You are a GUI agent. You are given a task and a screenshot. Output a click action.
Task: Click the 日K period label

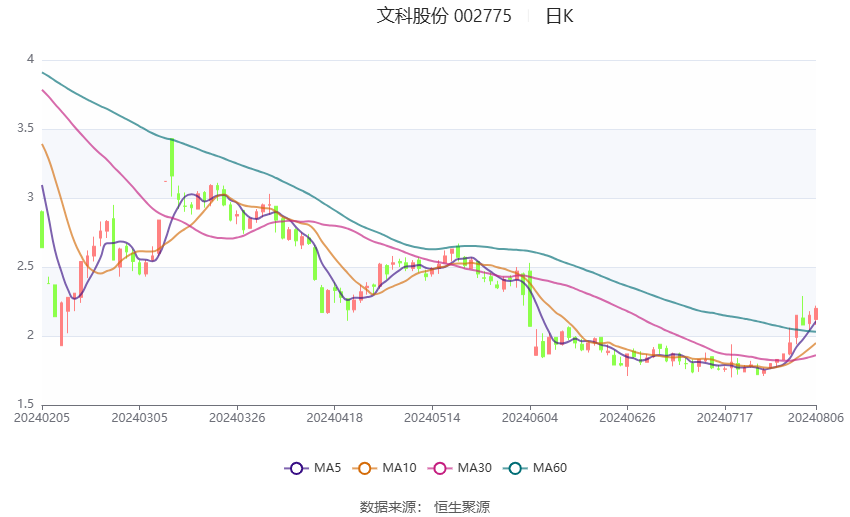[x=559, y=16]
